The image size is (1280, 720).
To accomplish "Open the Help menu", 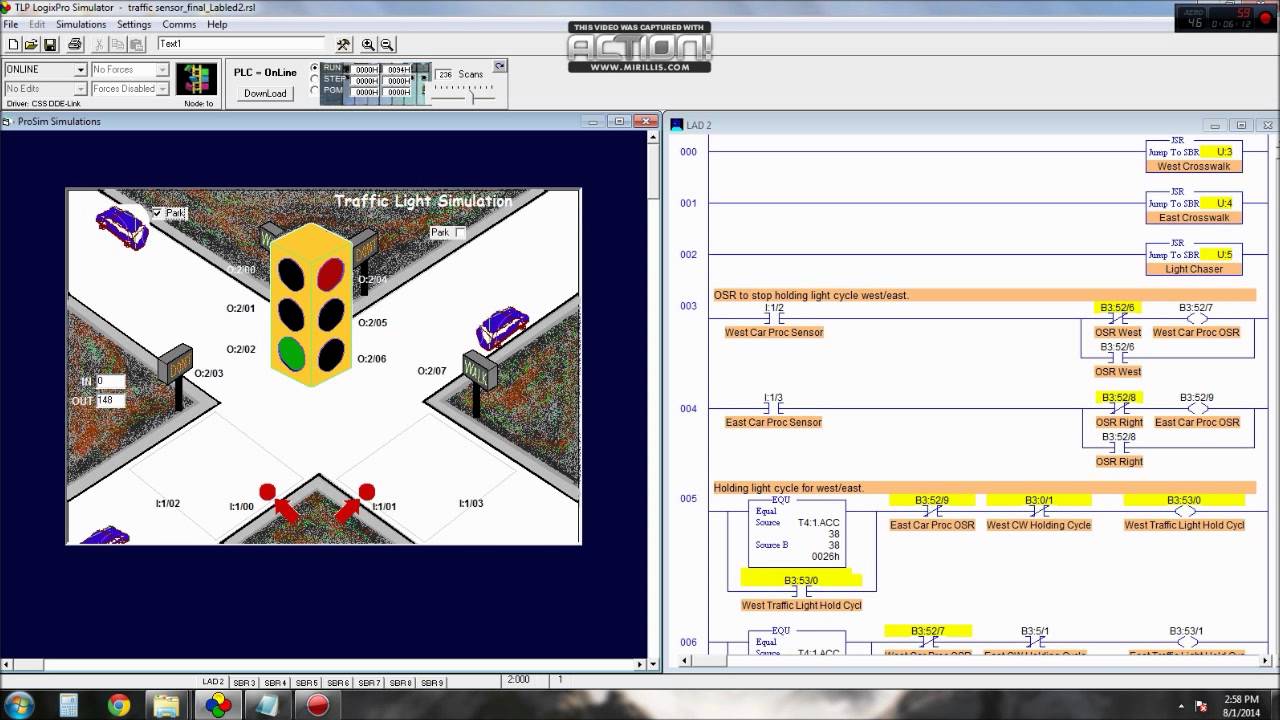I will point(217,24).
